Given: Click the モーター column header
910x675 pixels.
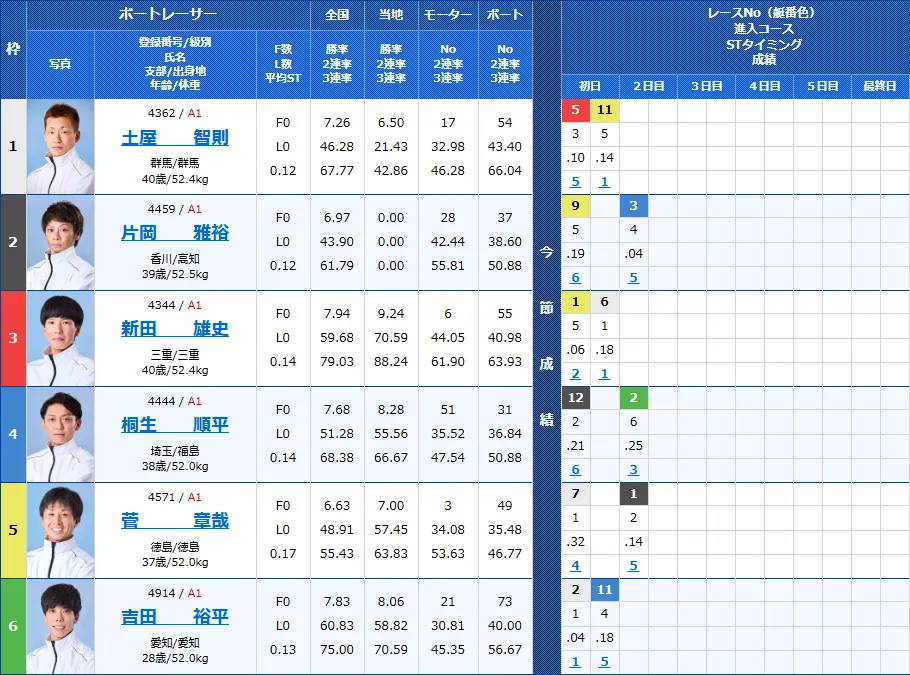Looking at the screenshot, I should (x=448, y=15).
